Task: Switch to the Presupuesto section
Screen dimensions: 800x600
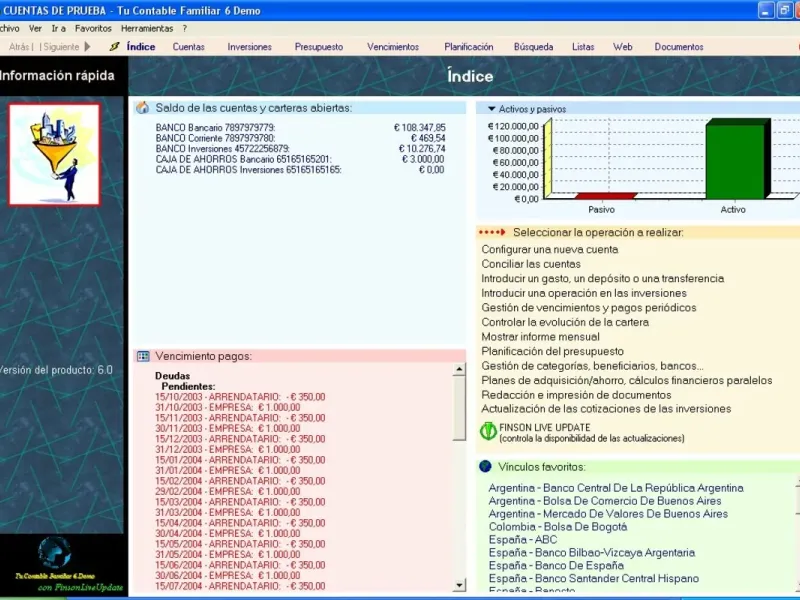Action: pos(319,47)
